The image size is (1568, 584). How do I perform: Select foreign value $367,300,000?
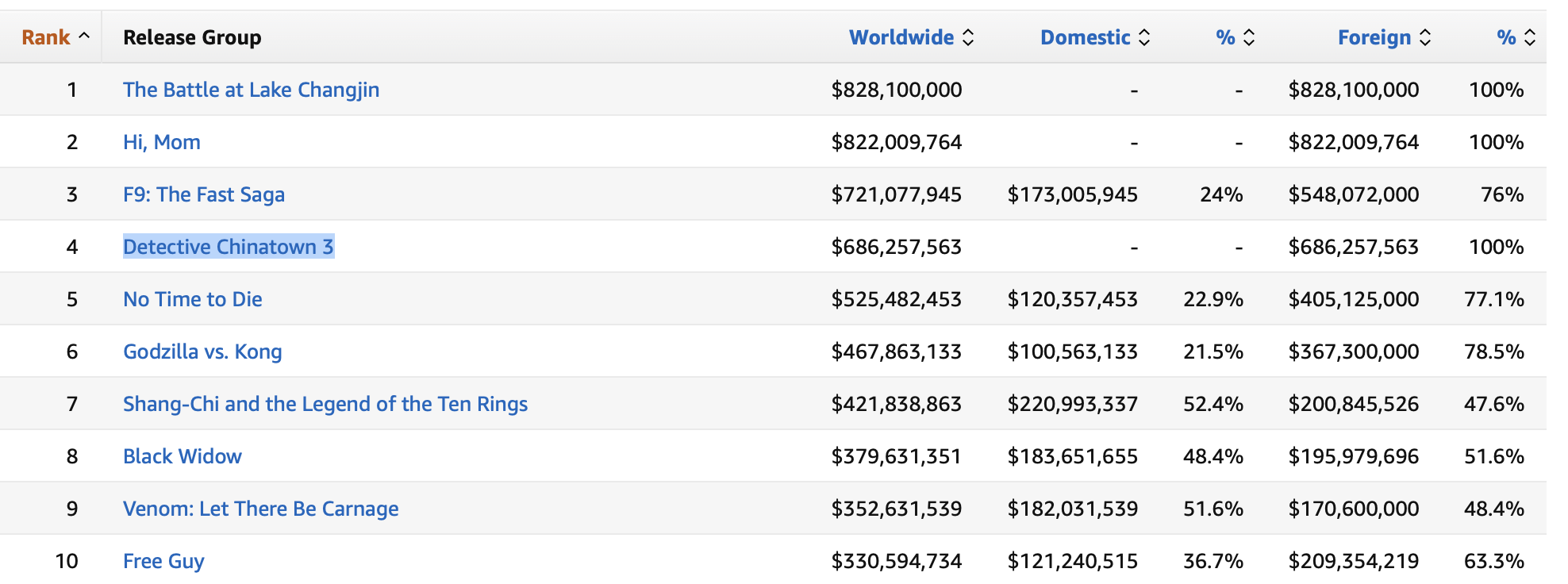pos(1354,352)
